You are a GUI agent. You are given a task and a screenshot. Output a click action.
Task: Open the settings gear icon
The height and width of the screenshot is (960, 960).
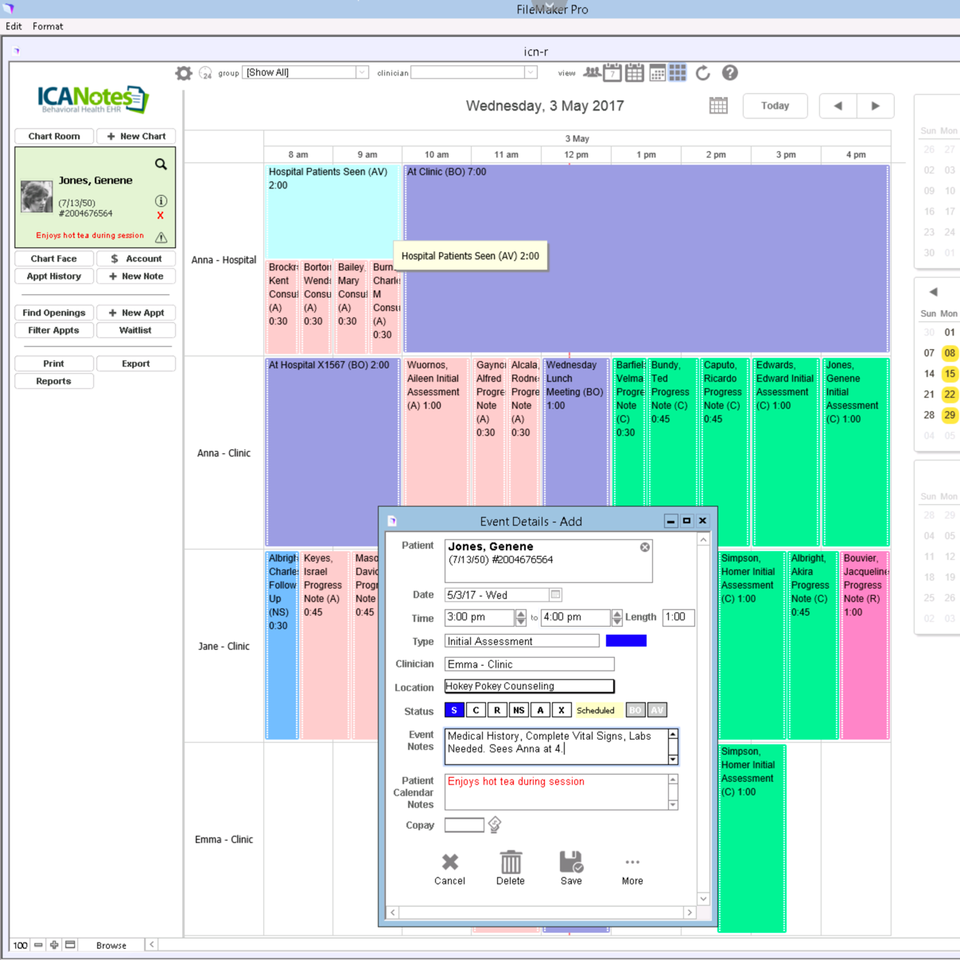[x=184, y=73]
